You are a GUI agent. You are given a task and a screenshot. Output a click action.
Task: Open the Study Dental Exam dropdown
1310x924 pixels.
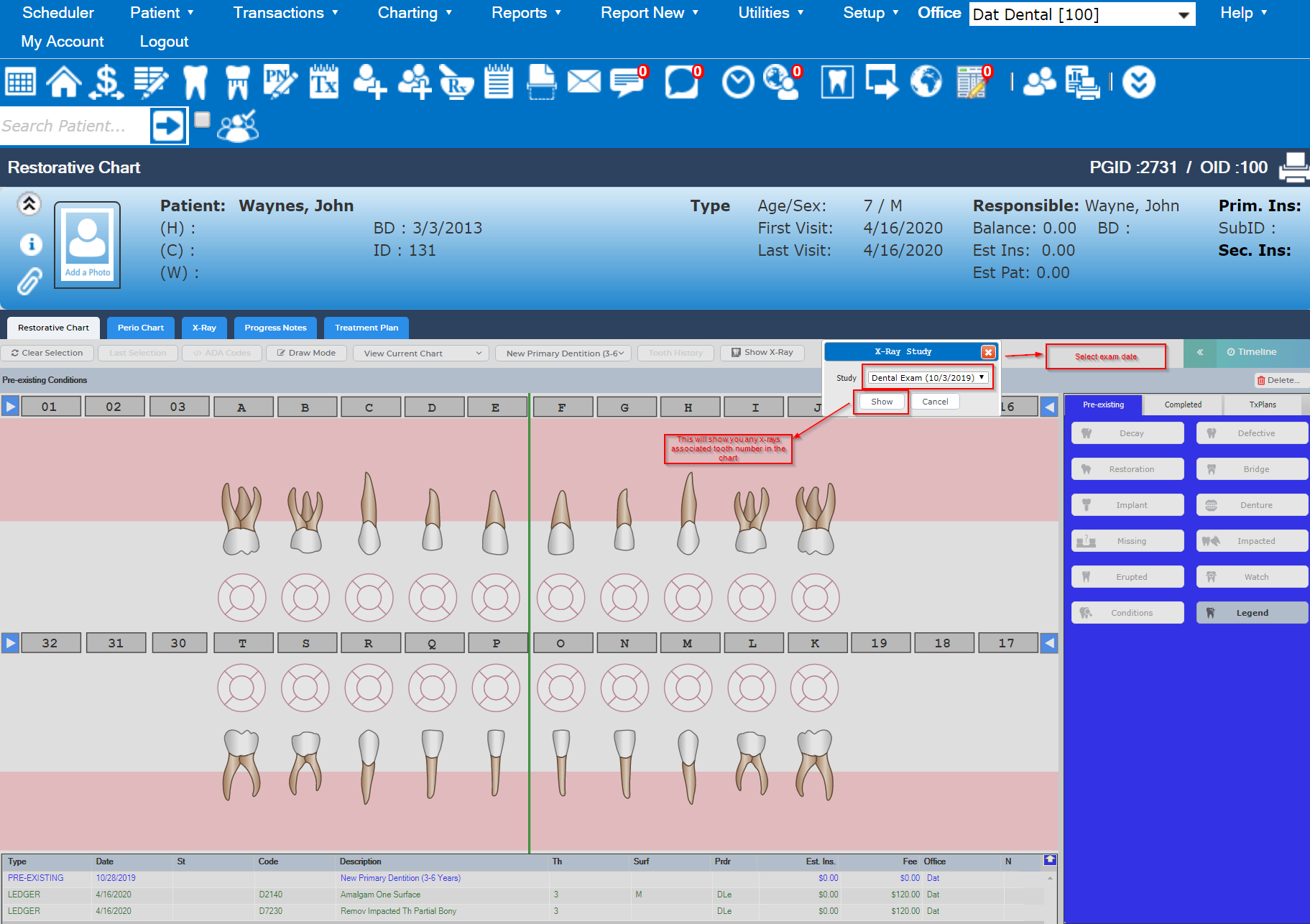coord(928,377)
